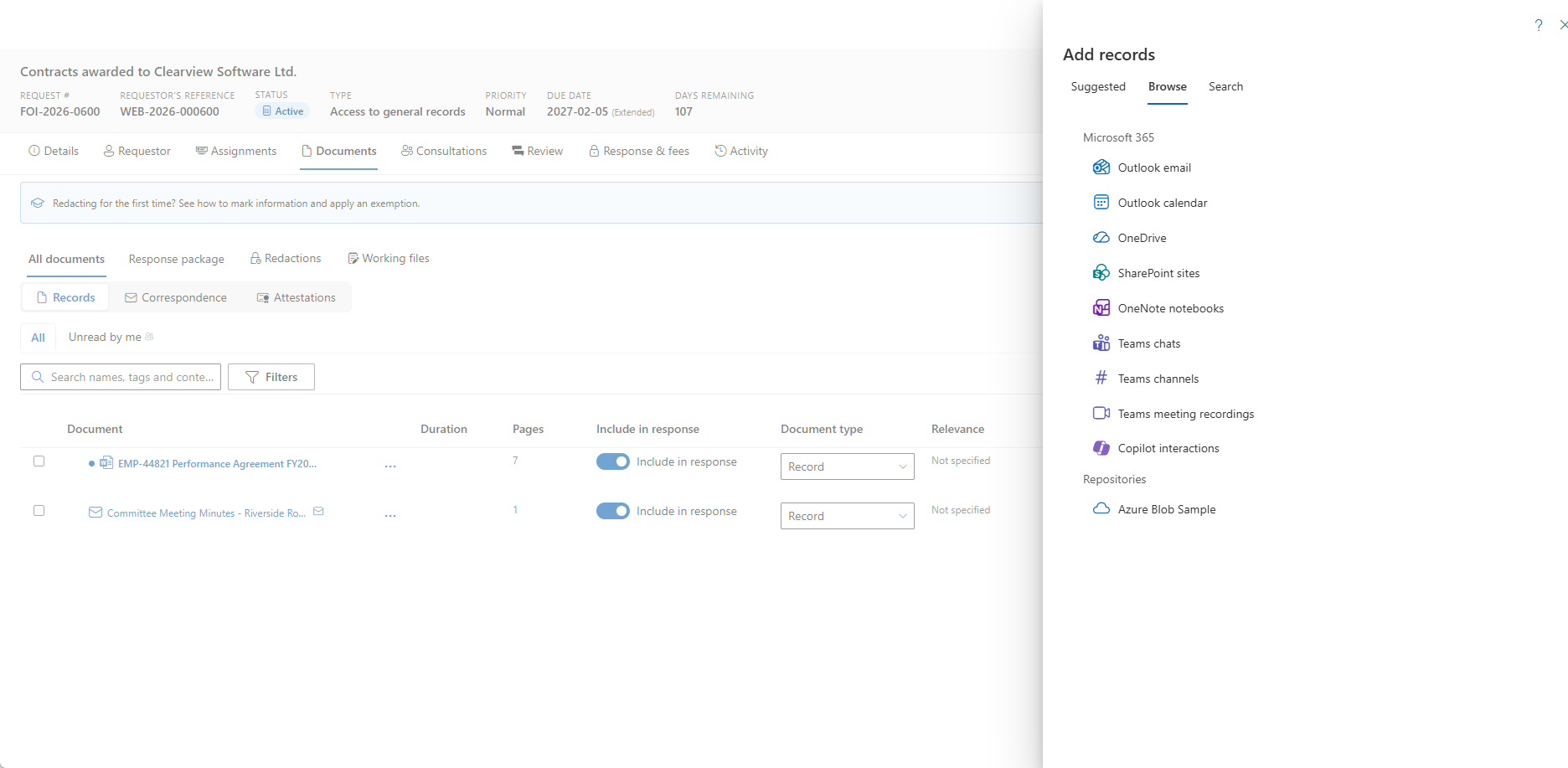The height and width of the screenshot is (768, 1568).
Task: Click the help question mark icon
Action: [x=1539, y=25]
